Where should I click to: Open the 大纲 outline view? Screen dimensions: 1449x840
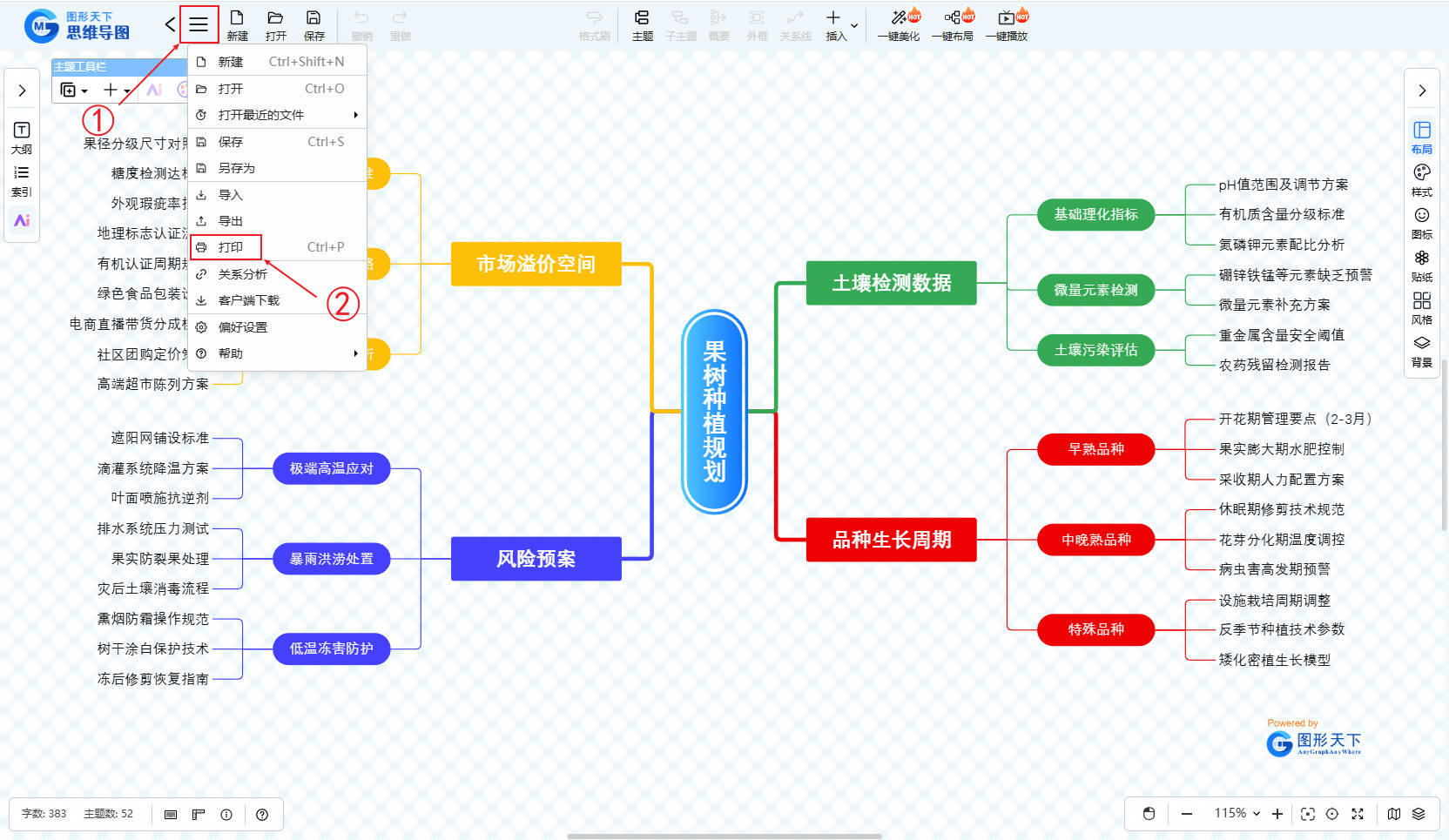(x=22, y=137)
